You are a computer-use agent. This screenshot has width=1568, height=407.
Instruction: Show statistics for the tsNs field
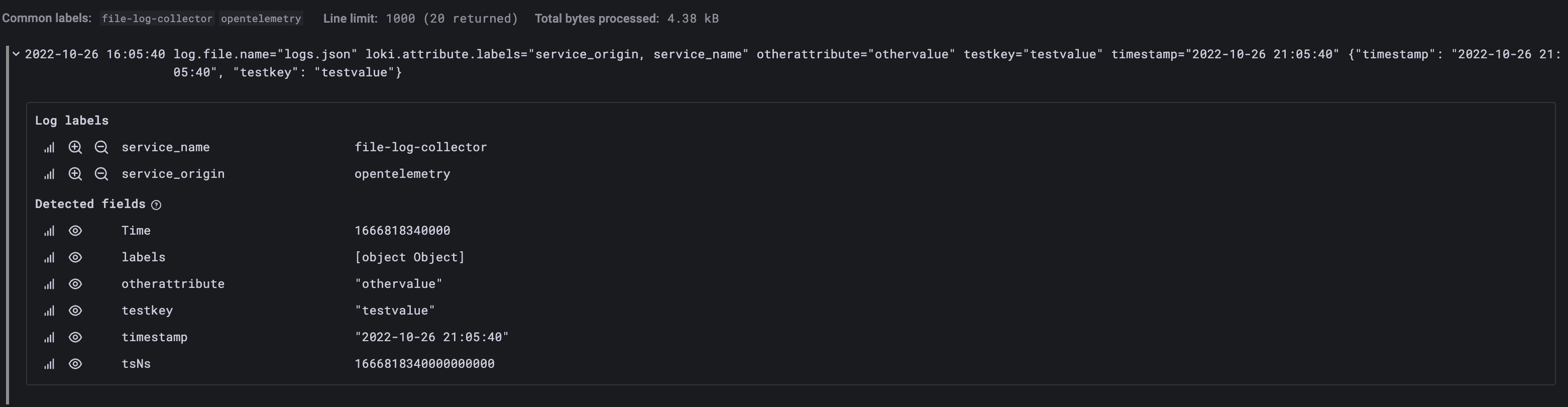pos(49,364)
